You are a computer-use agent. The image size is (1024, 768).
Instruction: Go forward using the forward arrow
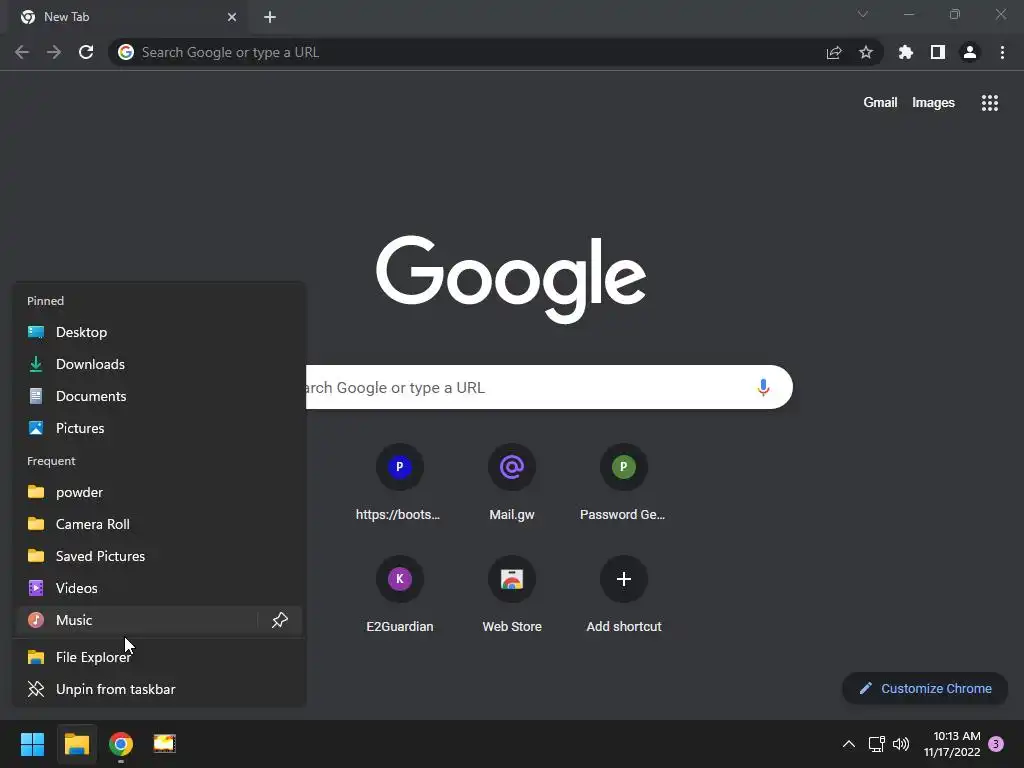(x=54, y=52)
